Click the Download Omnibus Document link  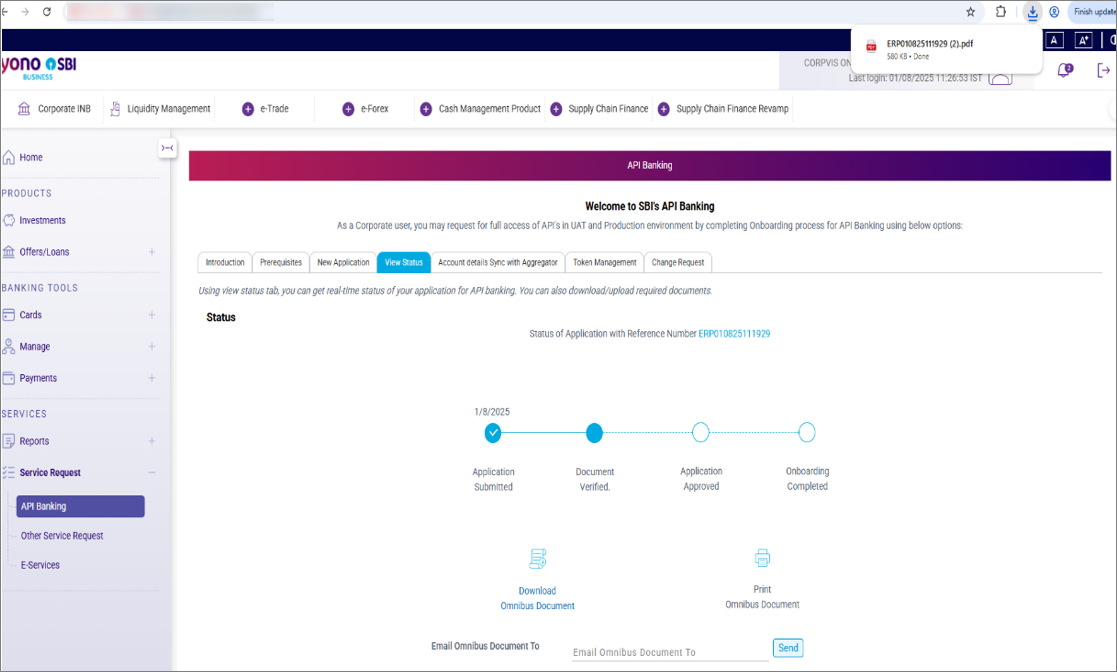click(x=537, y=598)
